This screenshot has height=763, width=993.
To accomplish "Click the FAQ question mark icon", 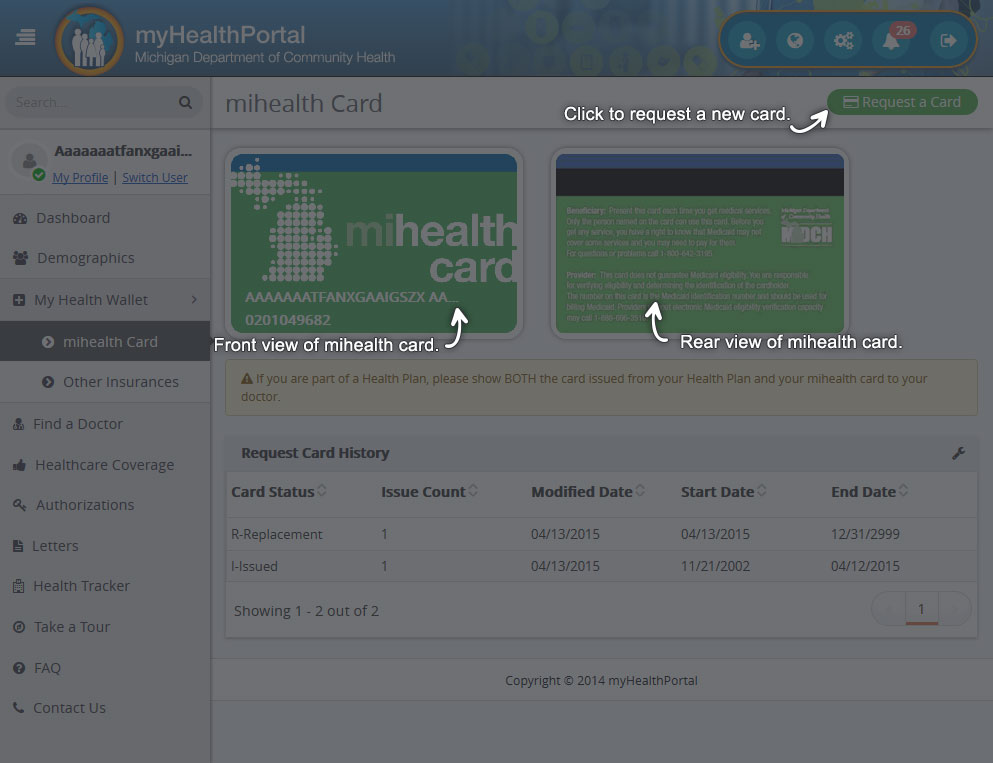I will click(19, 668).
